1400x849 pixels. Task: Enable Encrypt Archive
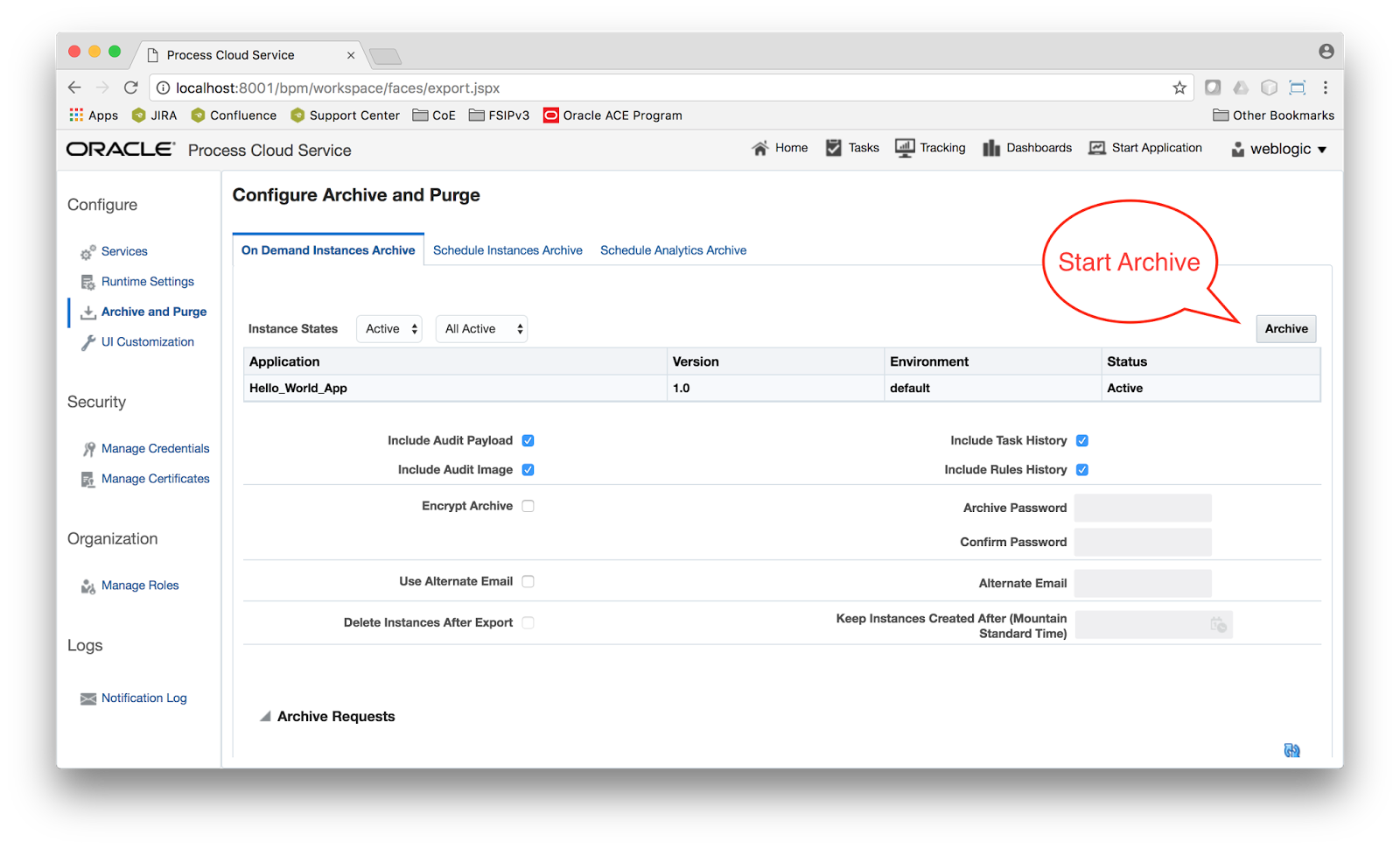click(528, 505)
